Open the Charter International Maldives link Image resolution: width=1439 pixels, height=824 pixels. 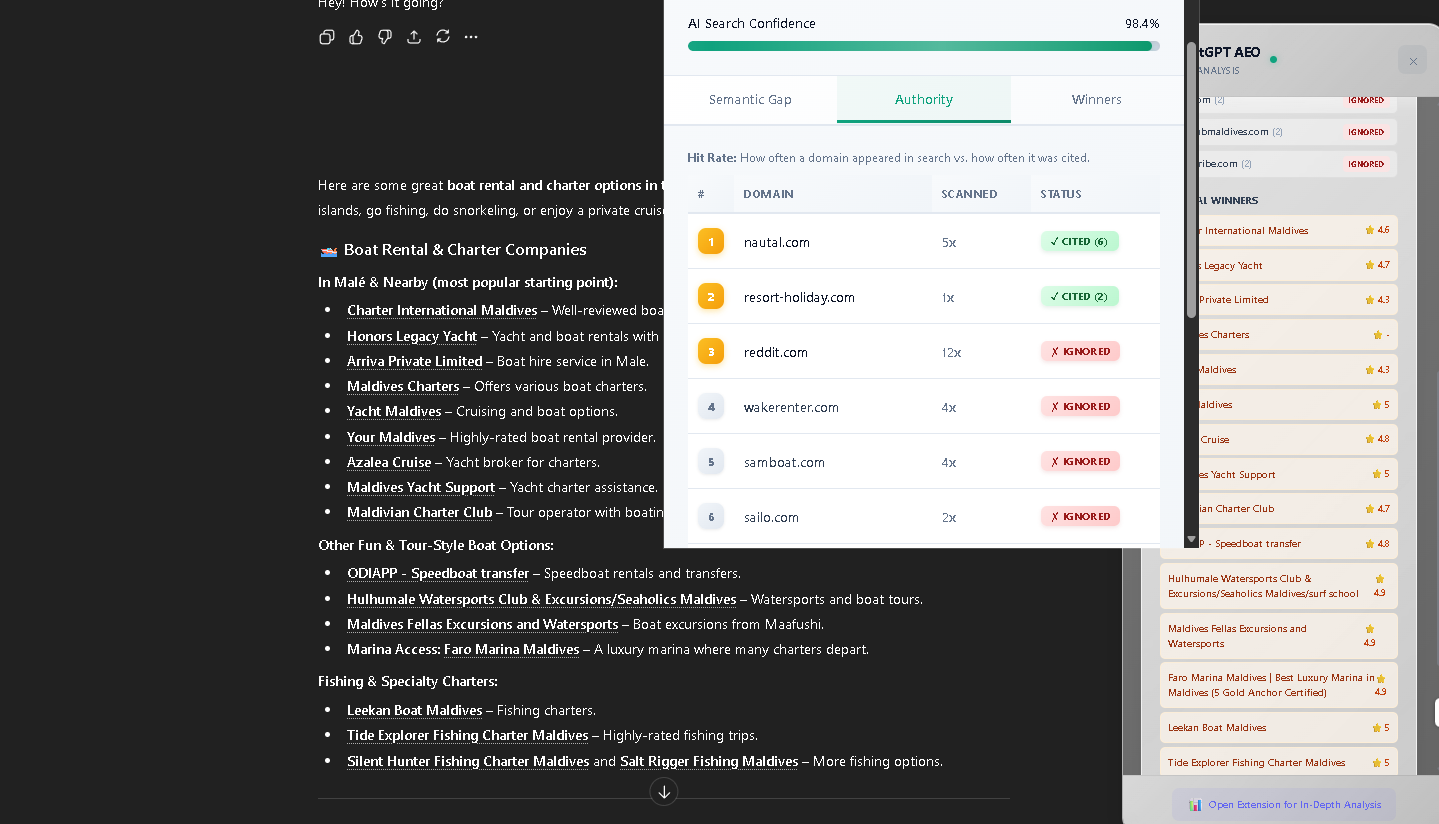442,311
